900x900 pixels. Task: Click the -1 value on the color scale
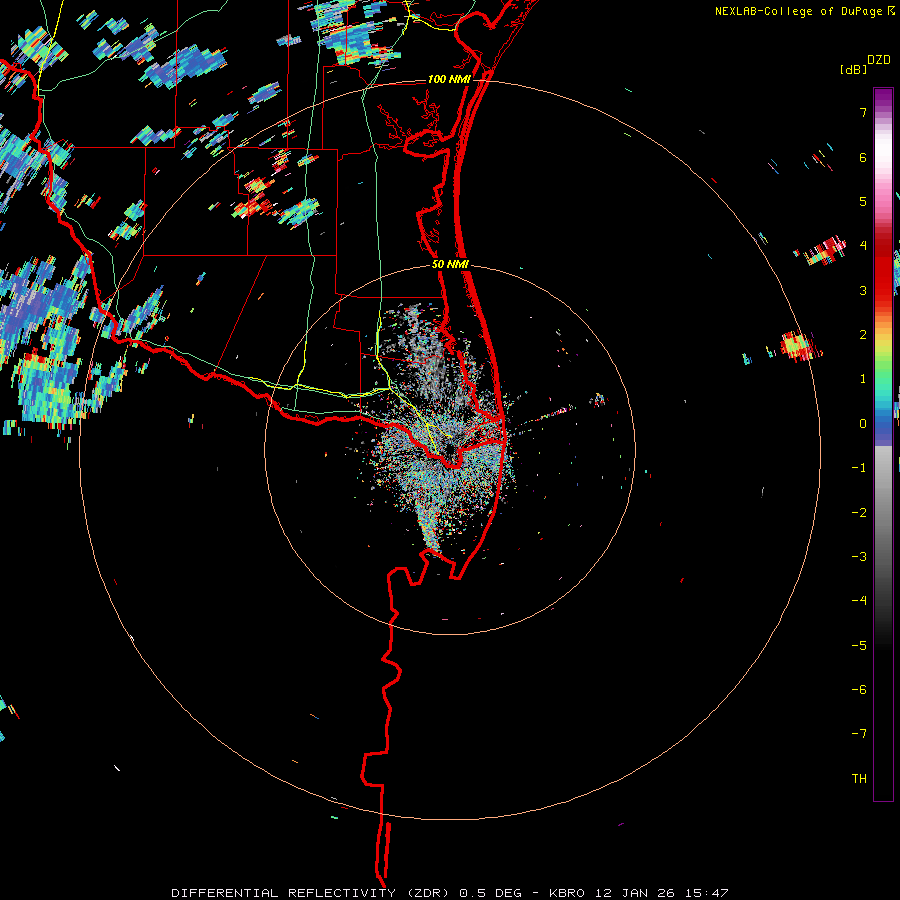859,468
